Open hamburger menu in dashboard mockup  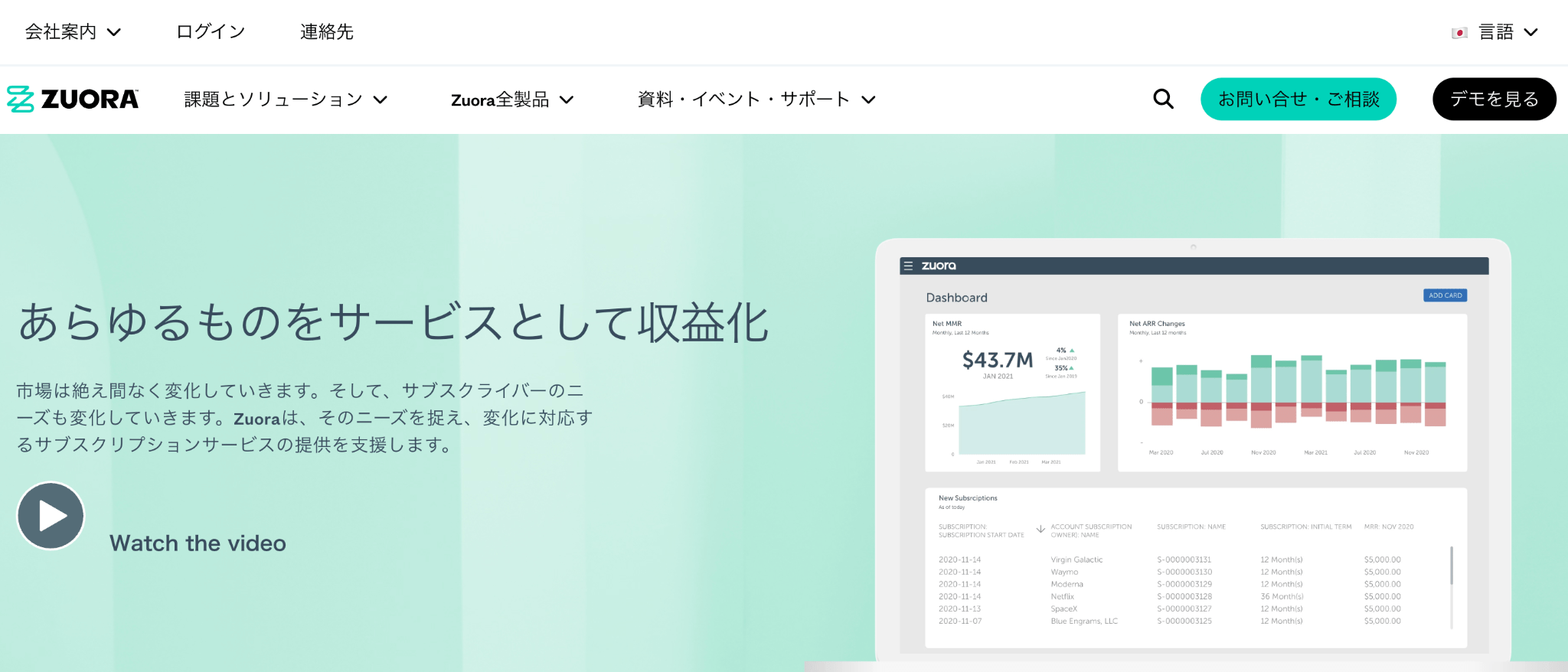click(908, 266)
